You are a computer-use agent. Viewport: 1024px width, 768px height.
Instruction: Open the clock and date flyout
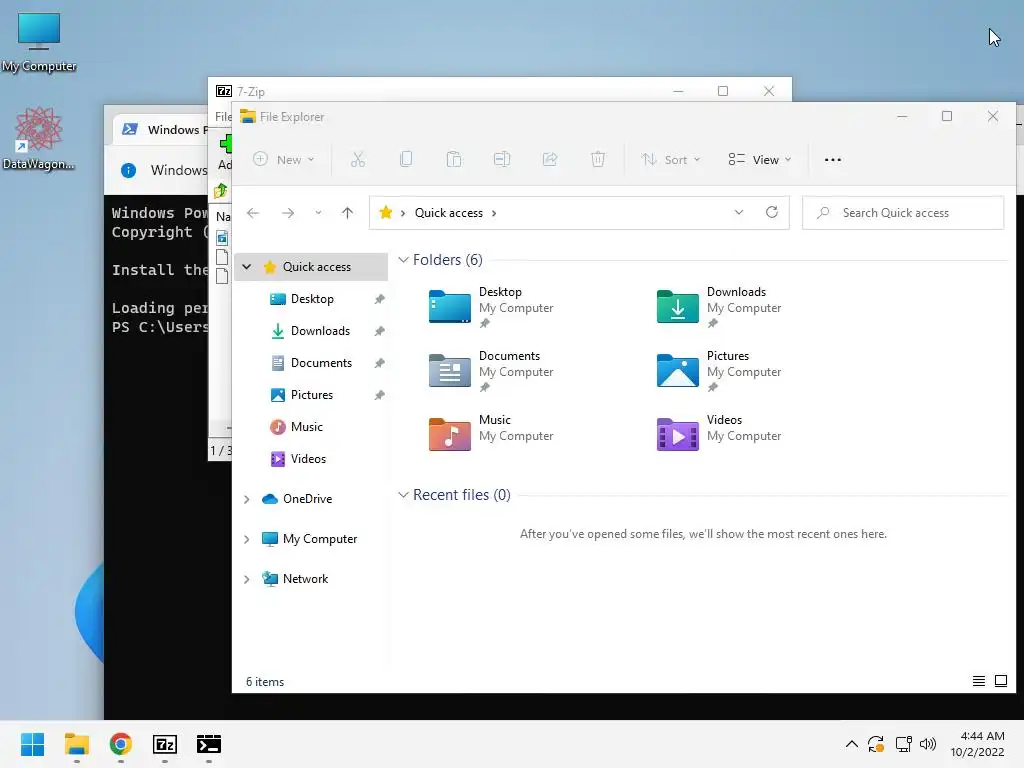click(978, 744)
